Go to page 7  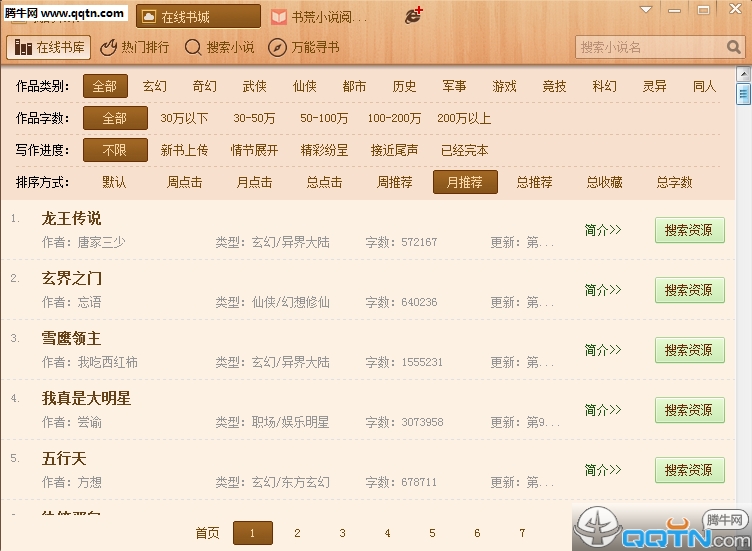[x=522, y=533]
